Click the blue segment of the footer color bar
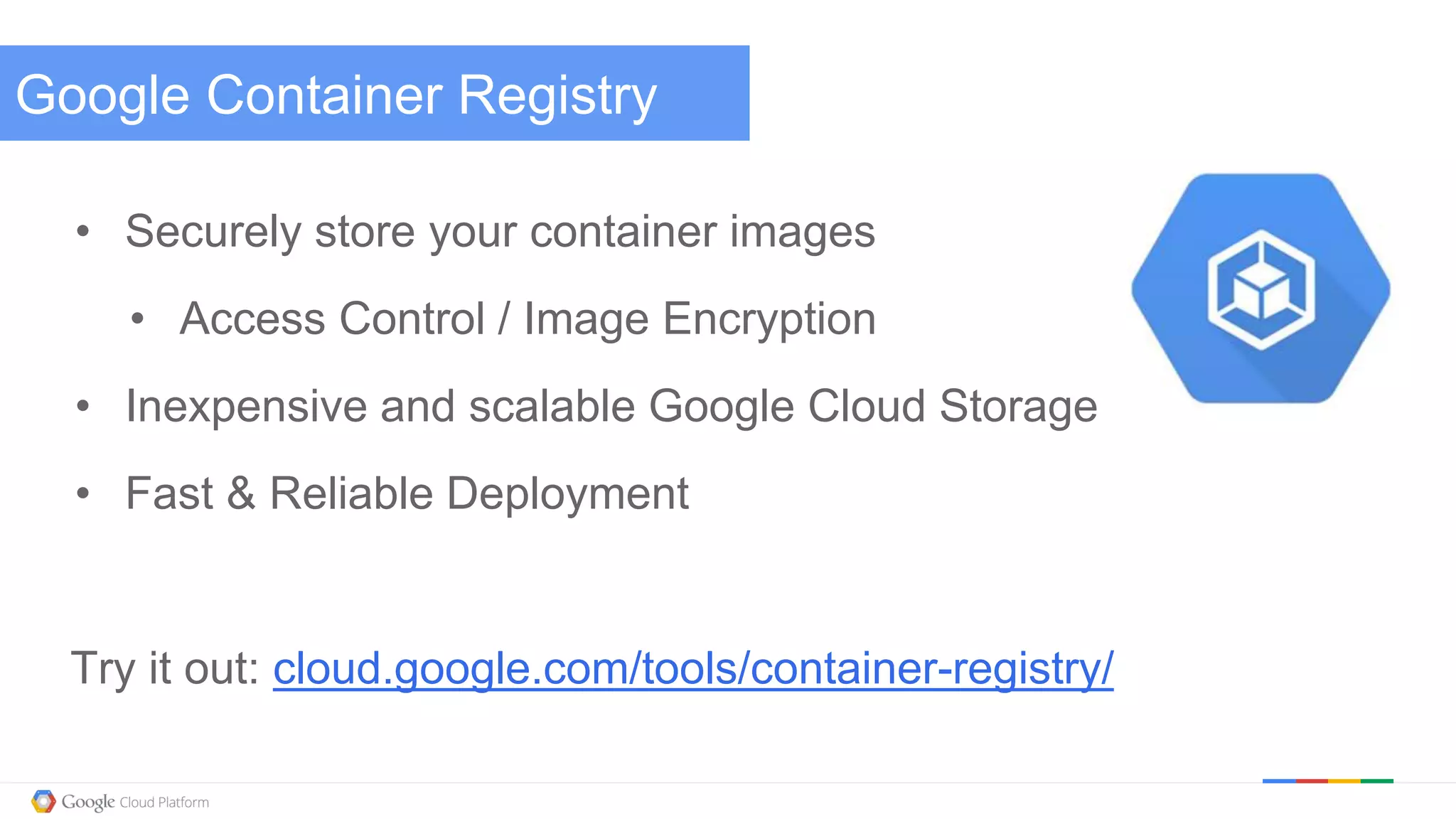The width and height of the screenshot is (1456, 819). coord(1279,781)
